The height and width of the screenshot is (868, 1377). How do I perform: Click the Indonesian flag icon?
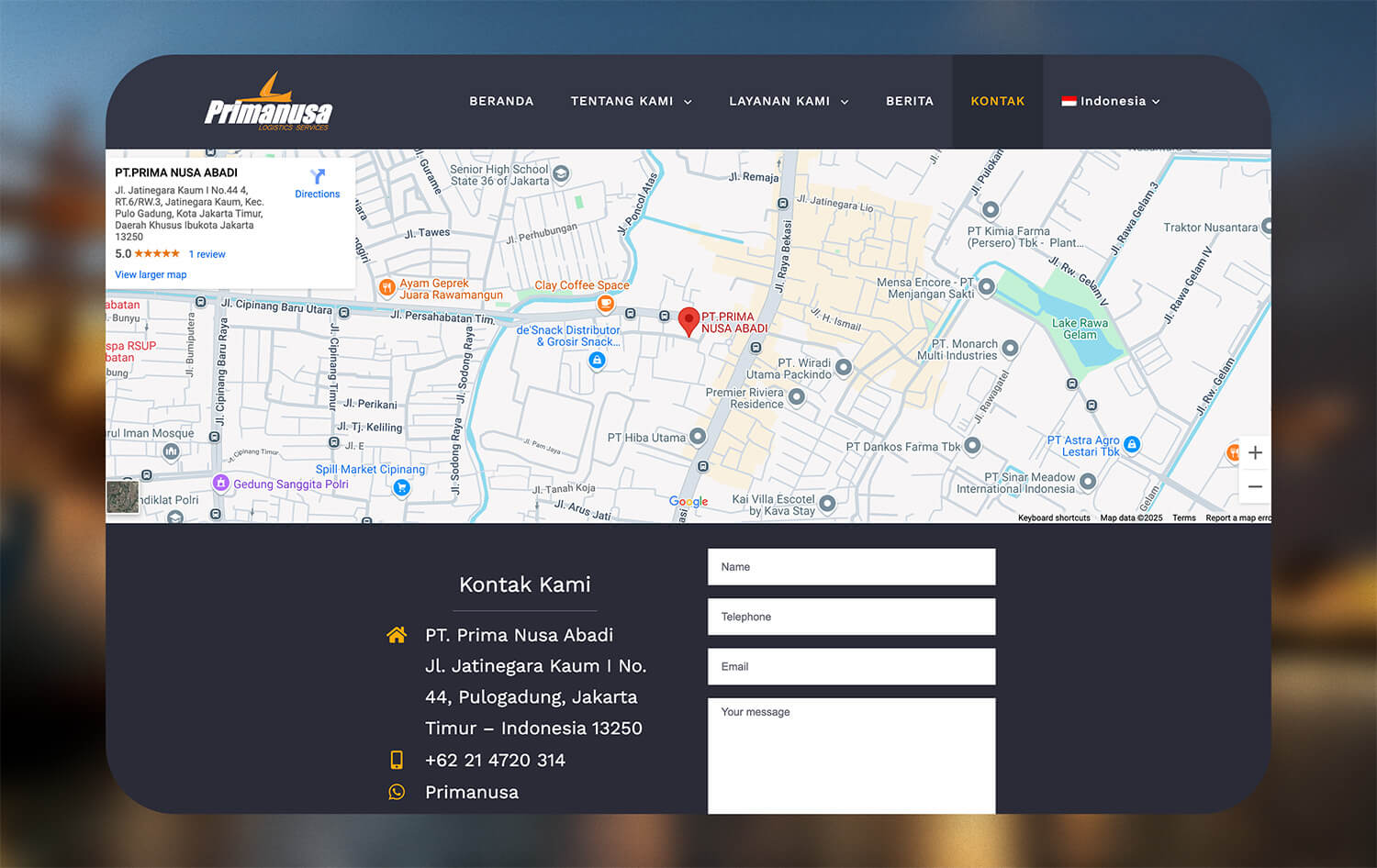pyautogui.click(x=1069, y=101)
